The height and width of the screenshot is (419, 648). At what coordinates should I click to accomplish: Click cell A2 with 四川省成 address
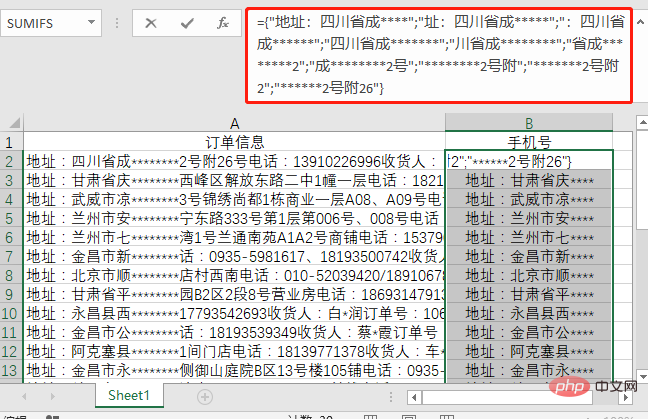click(x=234, y=161)
